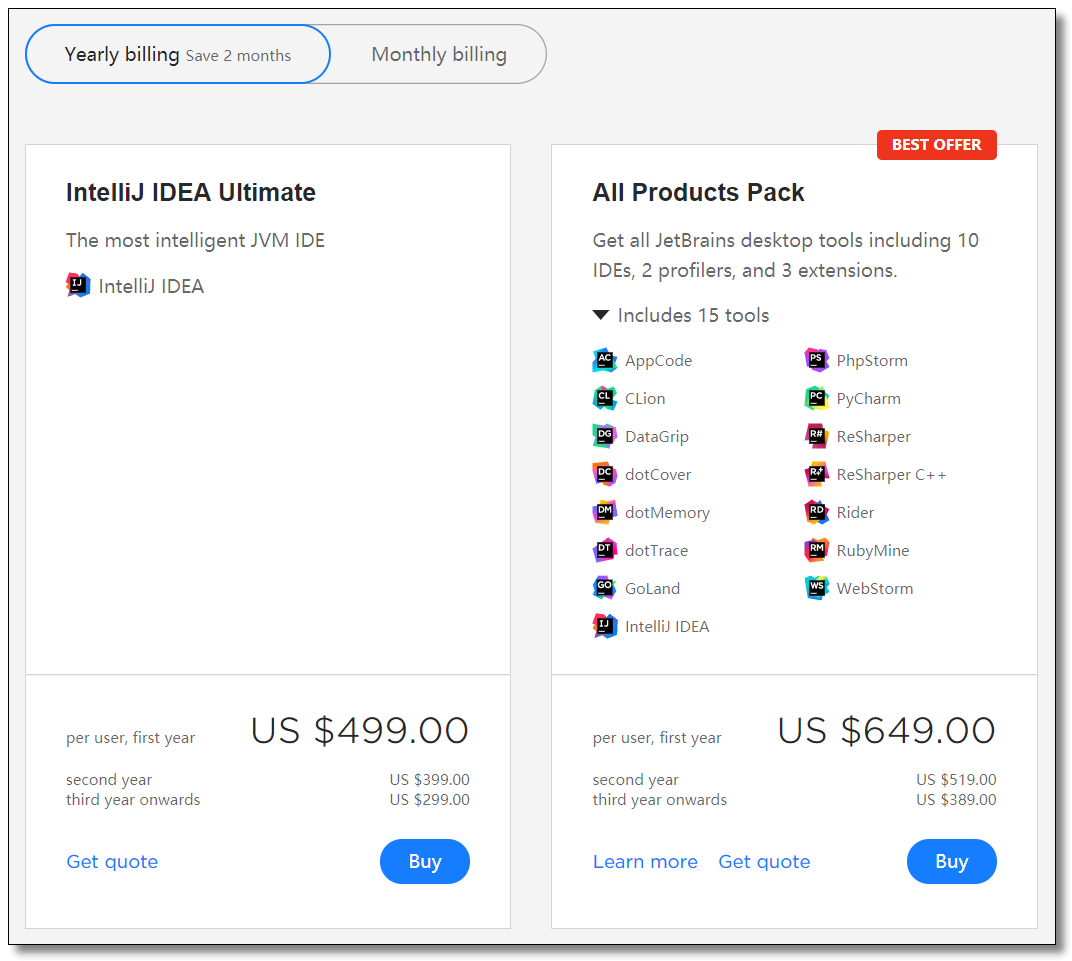Click the WebStorm product icon
Image resolution: width=1072 pixels, height=961 pixels.
tap(816, 589)
